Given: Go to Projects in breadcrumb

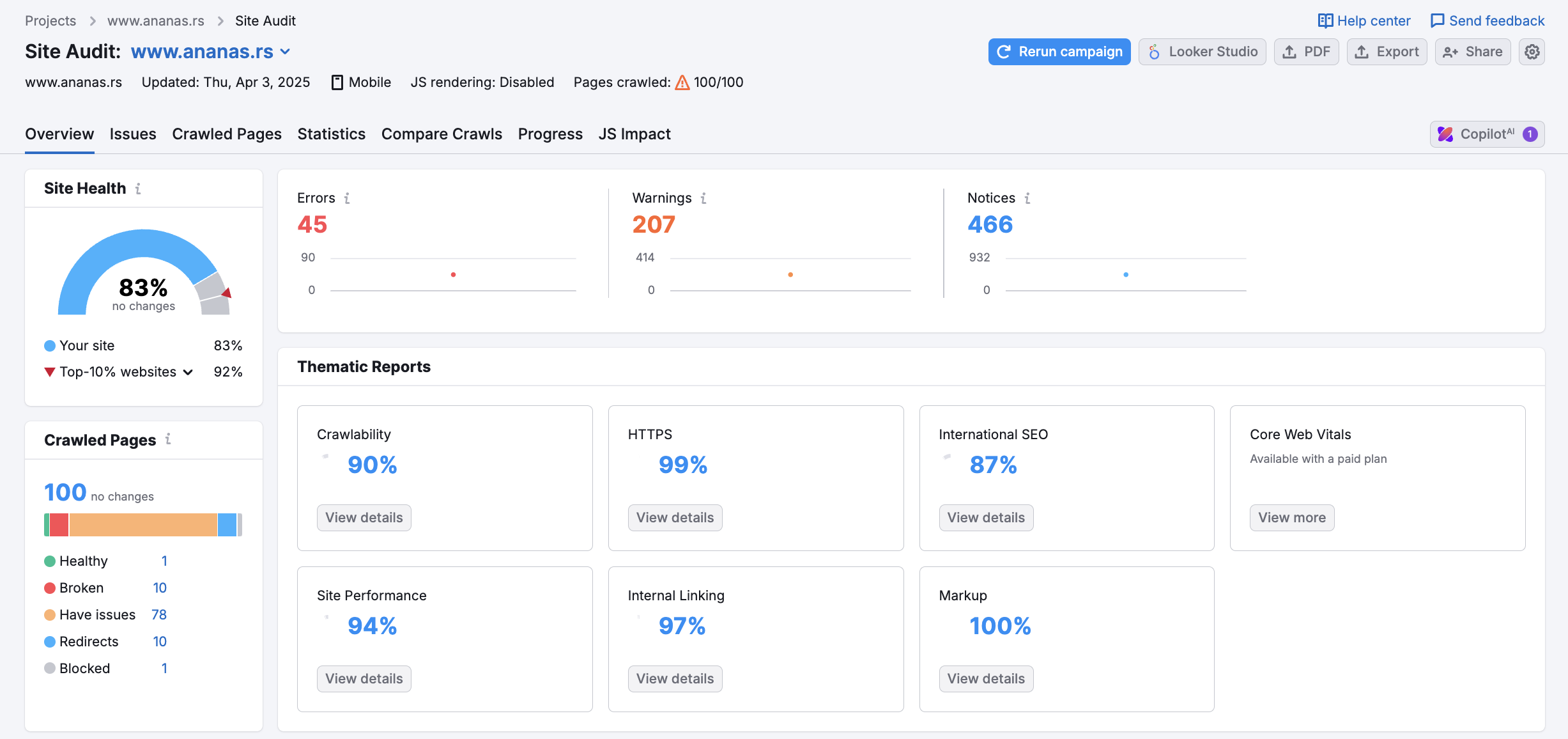Looking at the screenshot, I should 50,21.
